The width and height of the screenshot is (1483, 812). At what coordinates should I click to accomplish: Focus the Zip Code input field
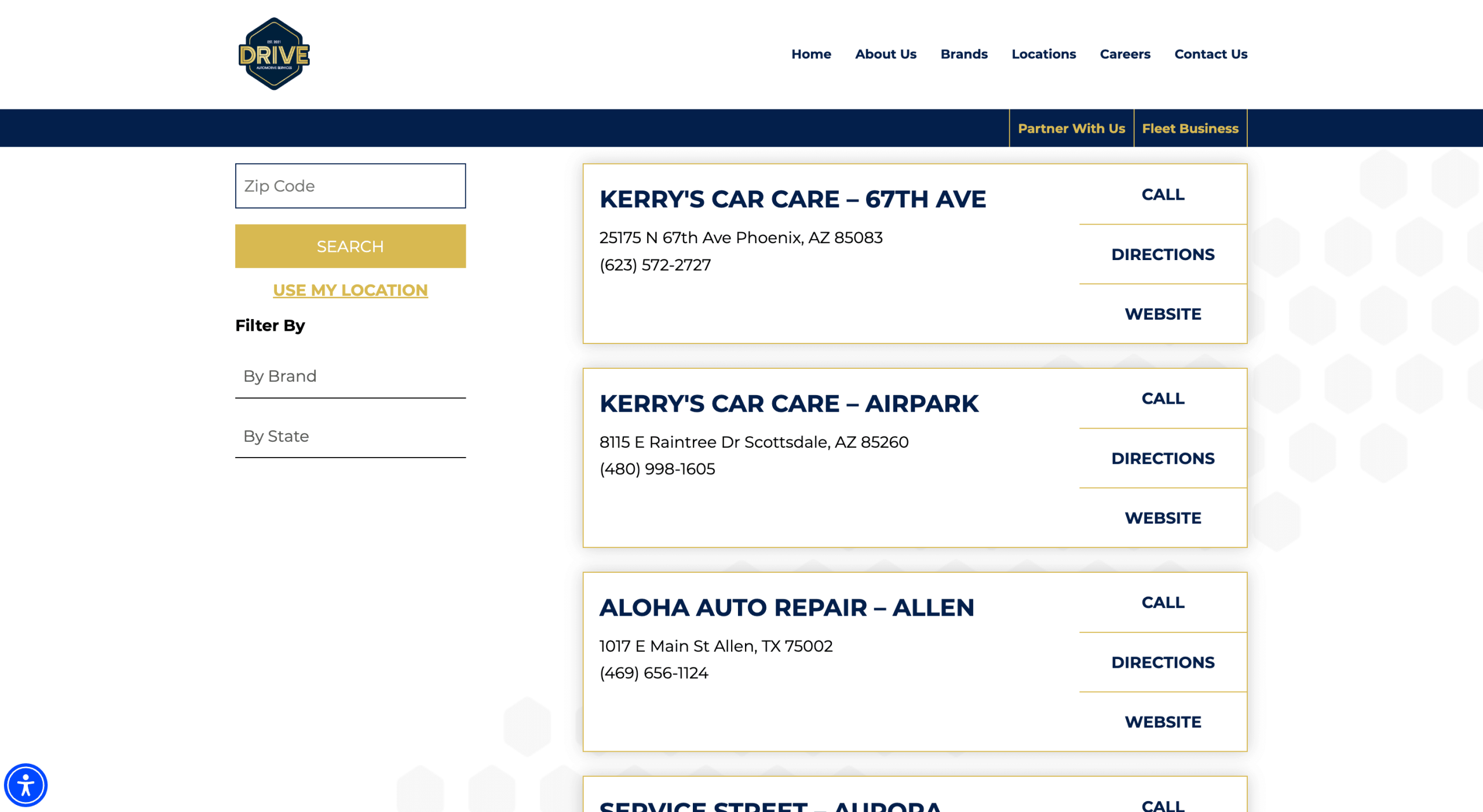click(350, 186)
